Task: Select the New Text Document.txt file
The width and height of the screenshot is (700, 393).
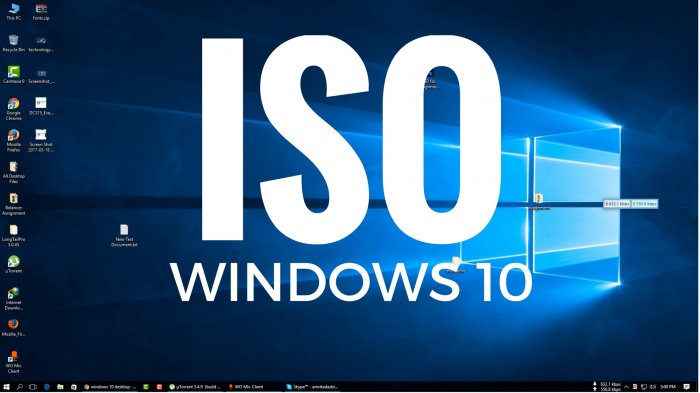Action: (124, 236)
